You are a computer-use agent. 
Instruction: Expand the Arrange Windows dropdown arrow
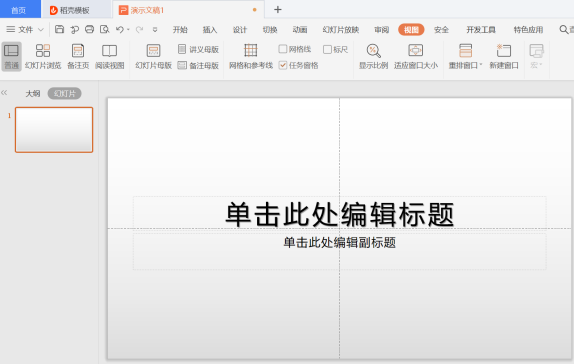click(x=481, y=65)
